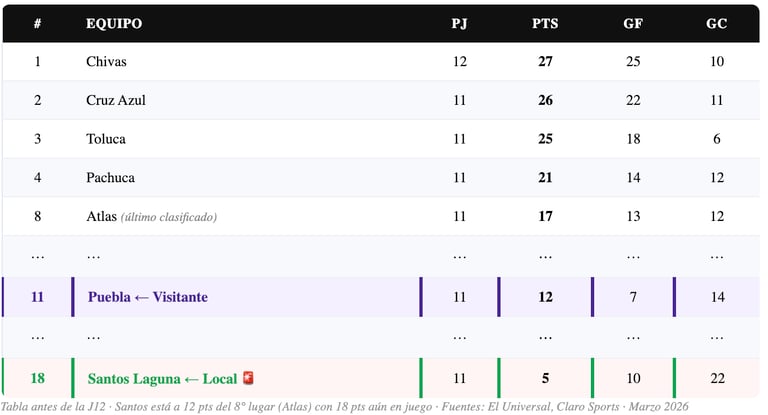
Task: Click Chivas' 27 points value
Action: [545, 61]
